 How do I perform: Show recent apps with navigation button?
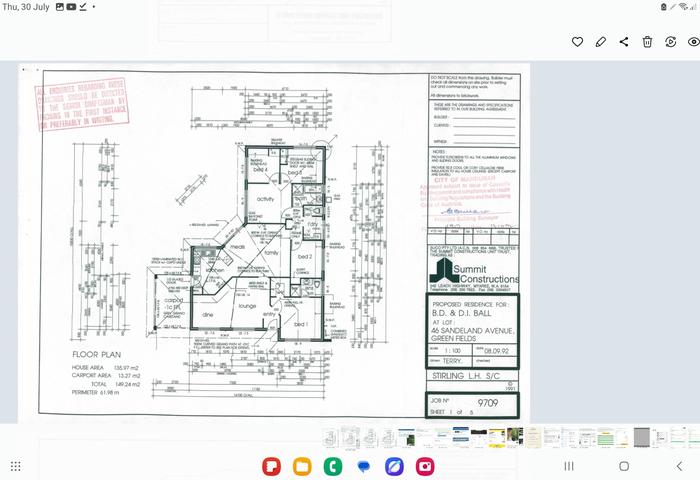click(x=569, y=466)
